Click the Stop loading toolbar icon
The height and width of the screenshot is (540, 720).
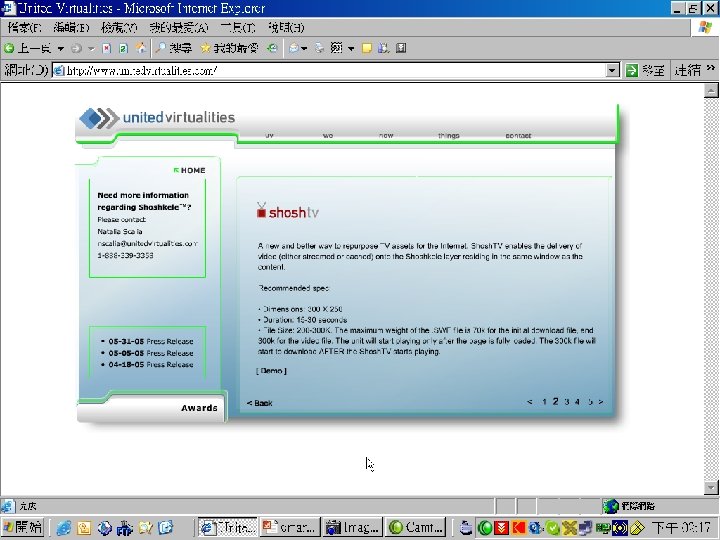[x=107, y=48]
